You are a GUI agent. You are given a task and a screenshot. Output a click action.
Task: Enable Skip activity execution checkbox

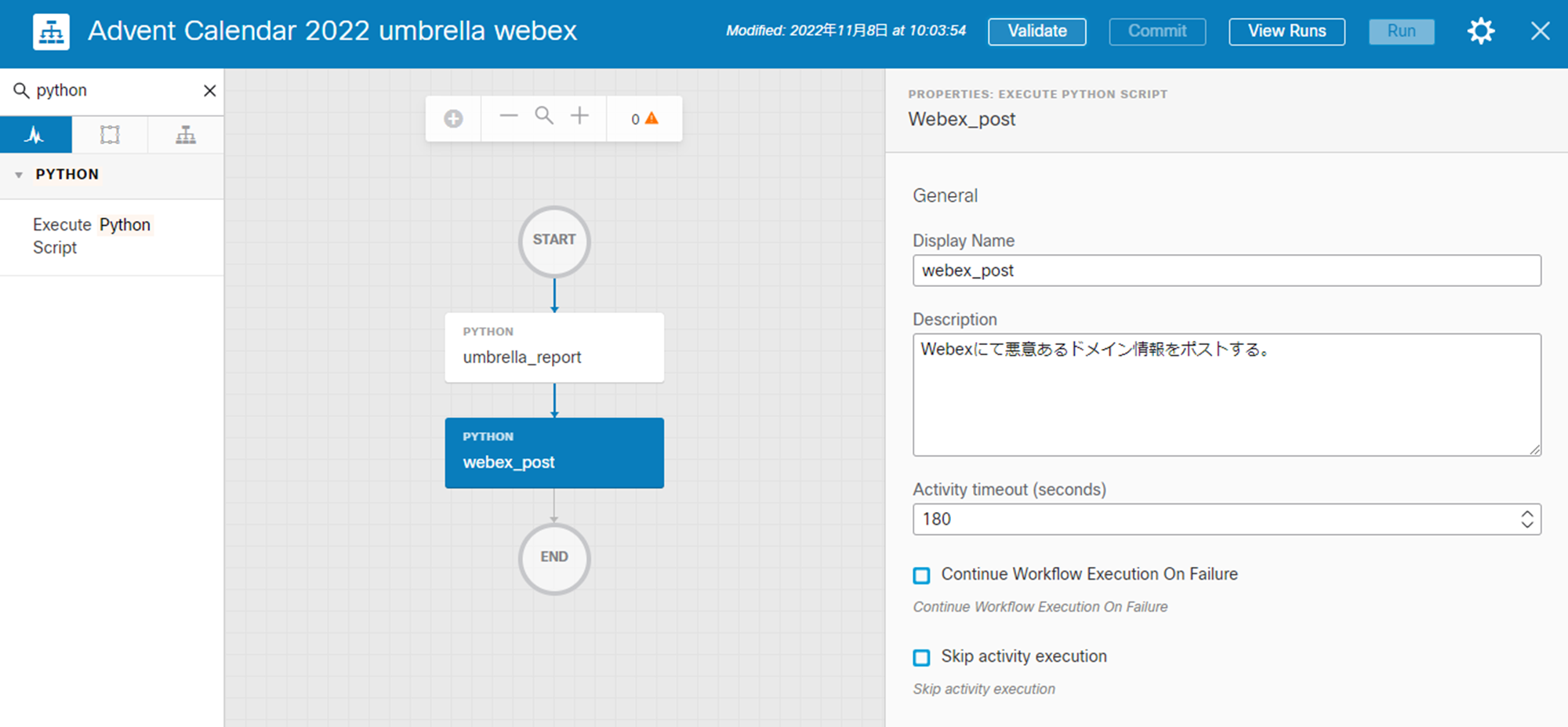922,657
